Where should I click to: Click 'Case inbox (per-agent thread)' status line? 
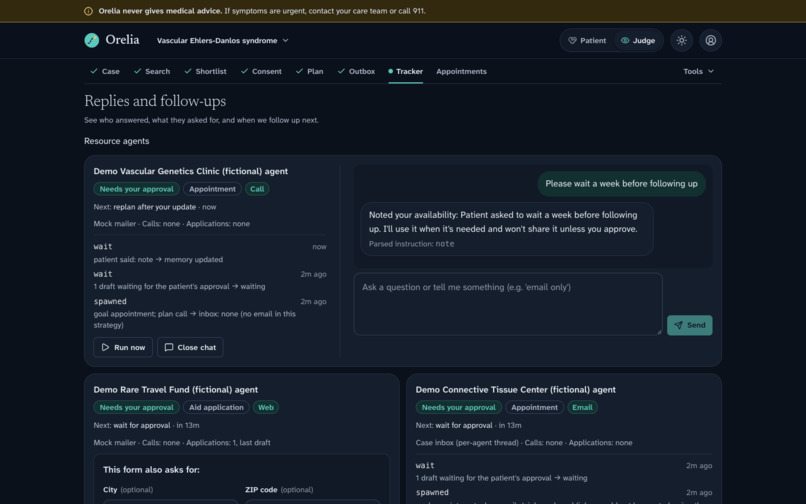[524, 443]
